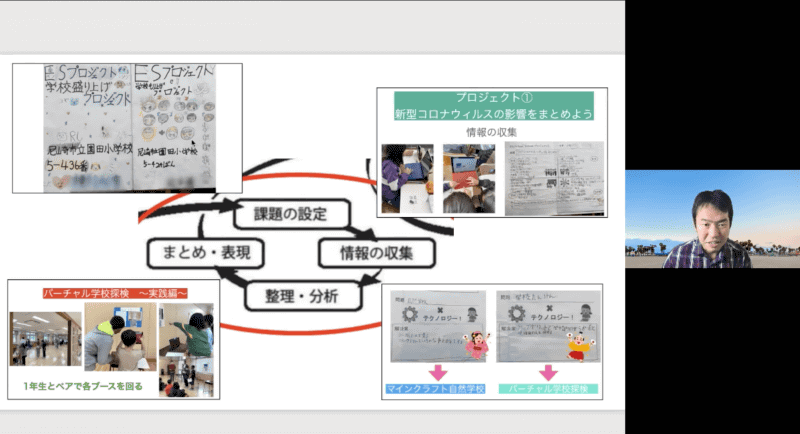This screenshot has width=800, height=434.
Task: Select the まとめ・表現 box
Action: (206, 253)
